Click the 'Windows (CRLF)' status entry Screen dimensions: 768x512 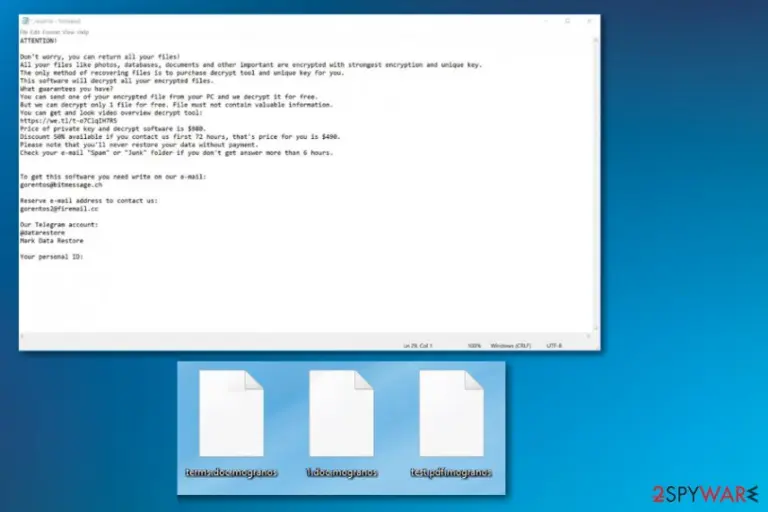510,346
